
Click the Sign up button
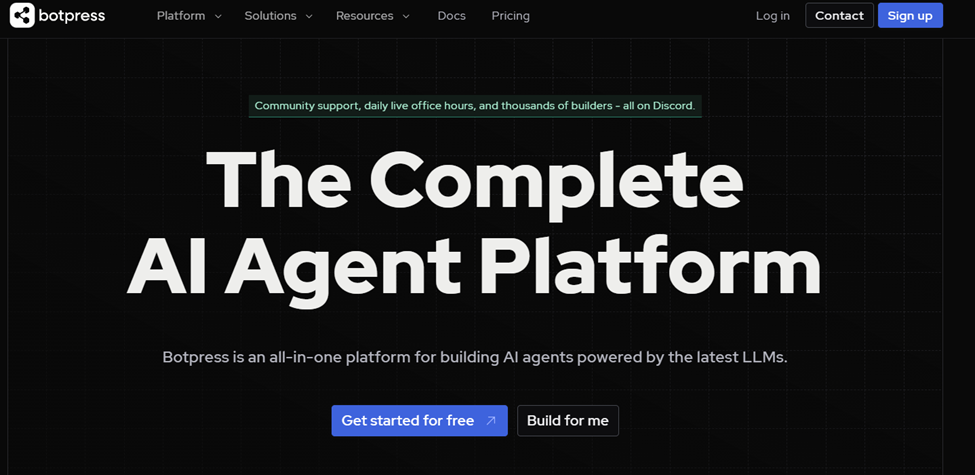(x=910, y=16)
